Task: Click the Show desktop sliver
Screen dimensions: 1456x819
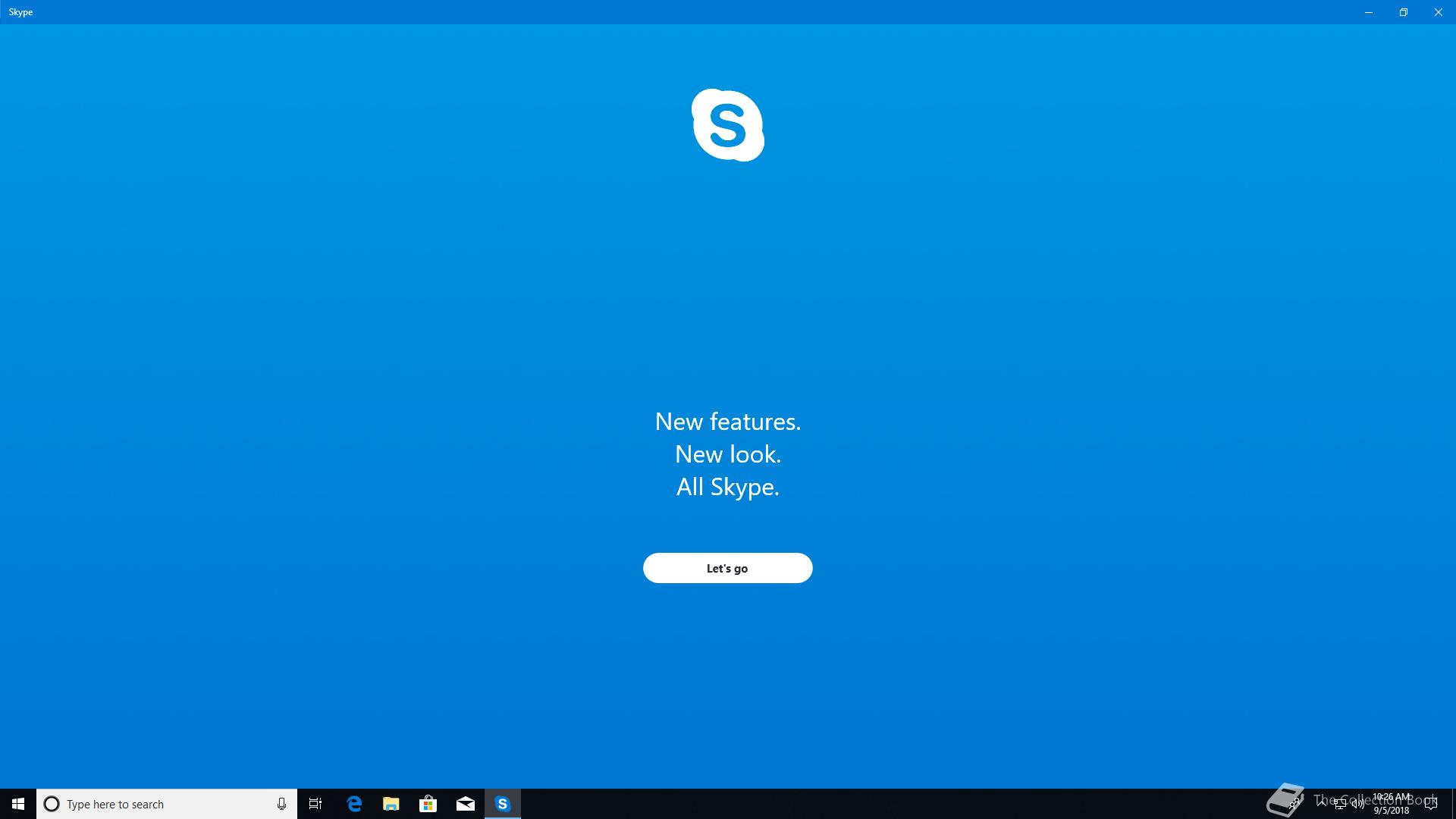Action: [x=1453, y=804]
